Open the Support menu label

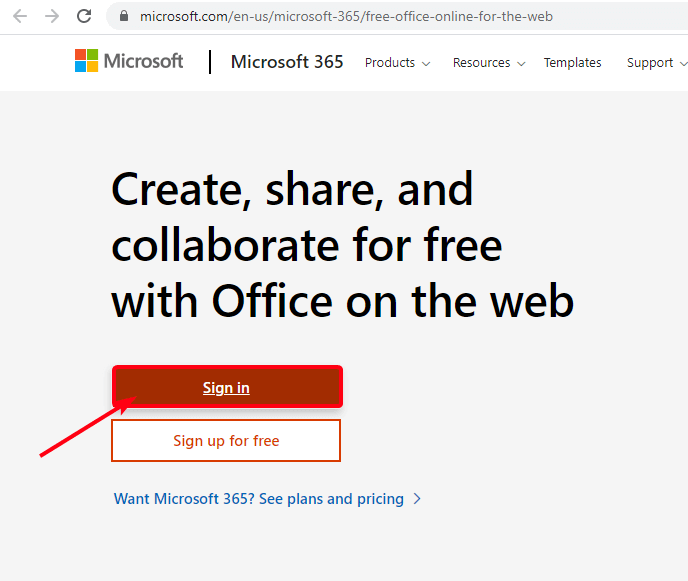pos(650,63)
